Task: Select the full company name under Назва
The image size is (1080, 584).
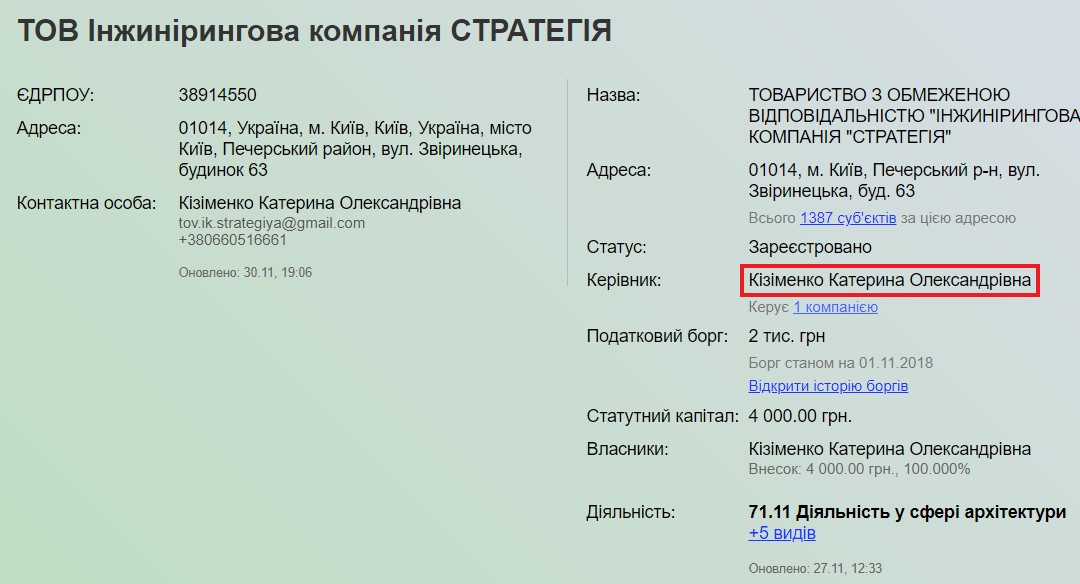Action: 914,116
